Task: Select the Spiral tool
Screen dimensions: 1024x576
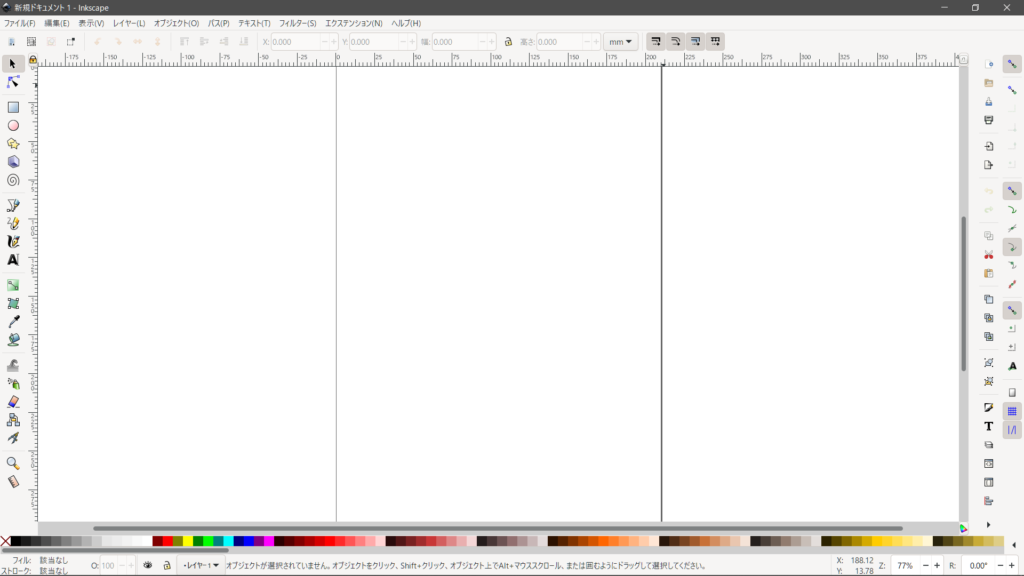Action: pyautogui.click(x=13, y=180)
